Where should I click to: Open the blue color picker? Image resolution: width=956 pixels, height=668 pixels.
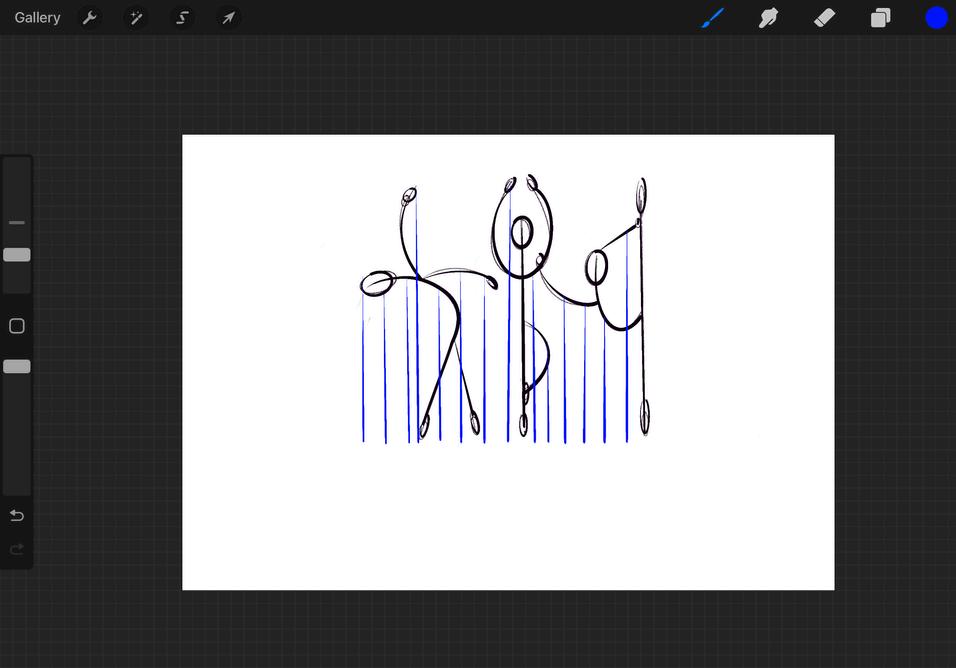click(936, 18)
